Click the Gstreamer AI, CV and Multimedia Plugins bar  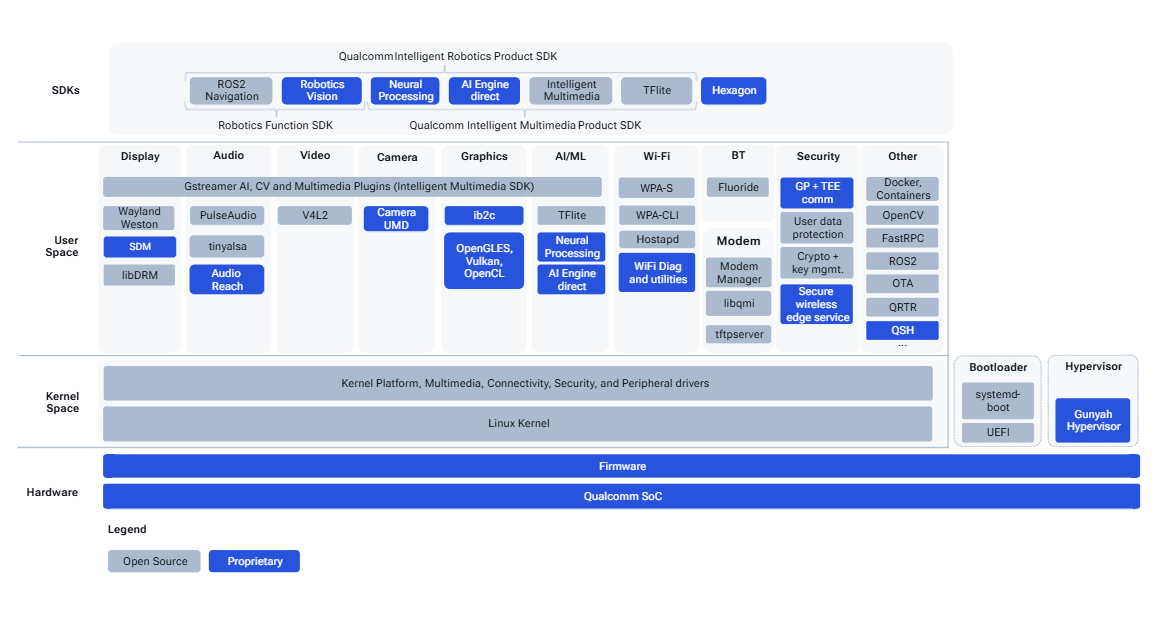352,186
